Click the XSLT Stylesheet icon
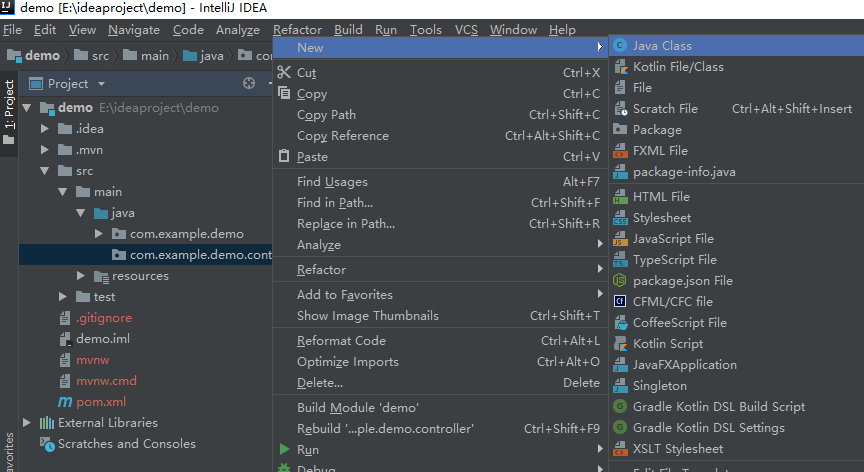This screenshot has width=864, height=472. coord(620,448)
